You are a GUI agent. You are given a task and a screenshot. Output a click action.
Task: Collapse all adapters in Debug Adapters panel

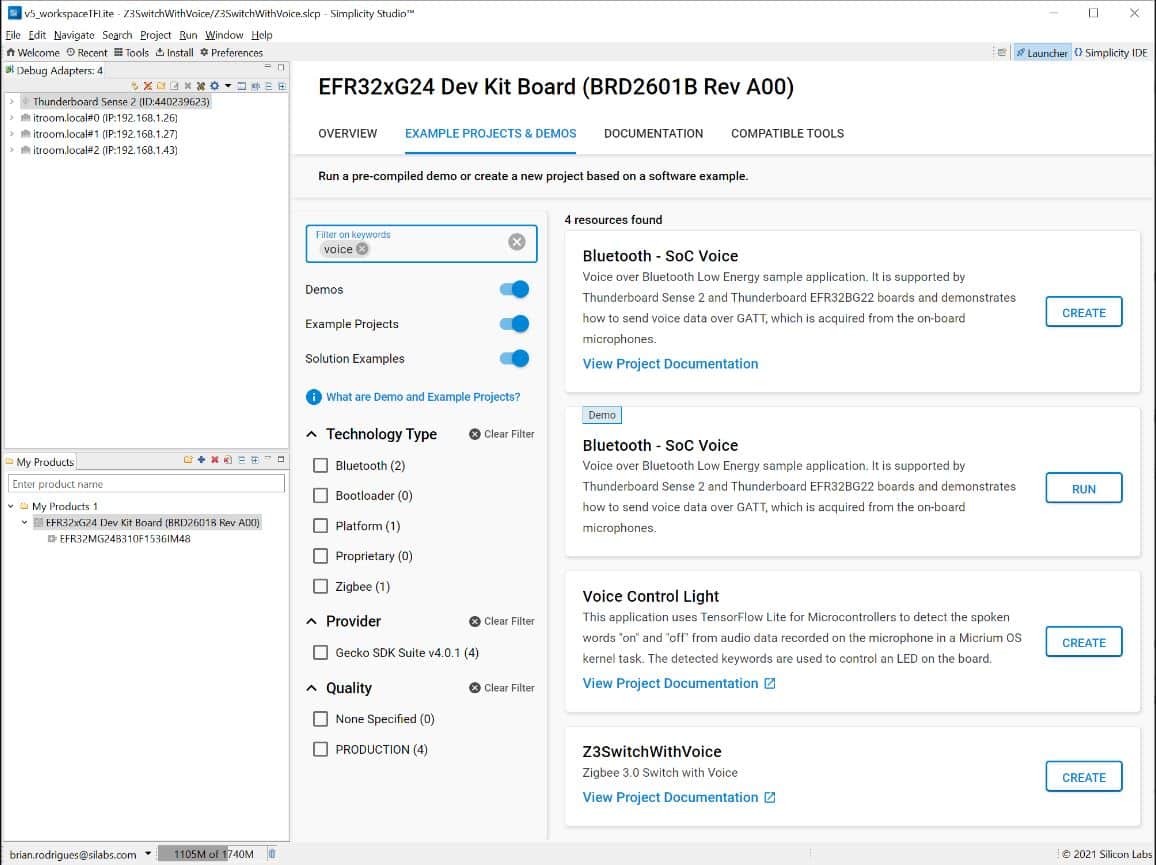[x=268, y=86]
